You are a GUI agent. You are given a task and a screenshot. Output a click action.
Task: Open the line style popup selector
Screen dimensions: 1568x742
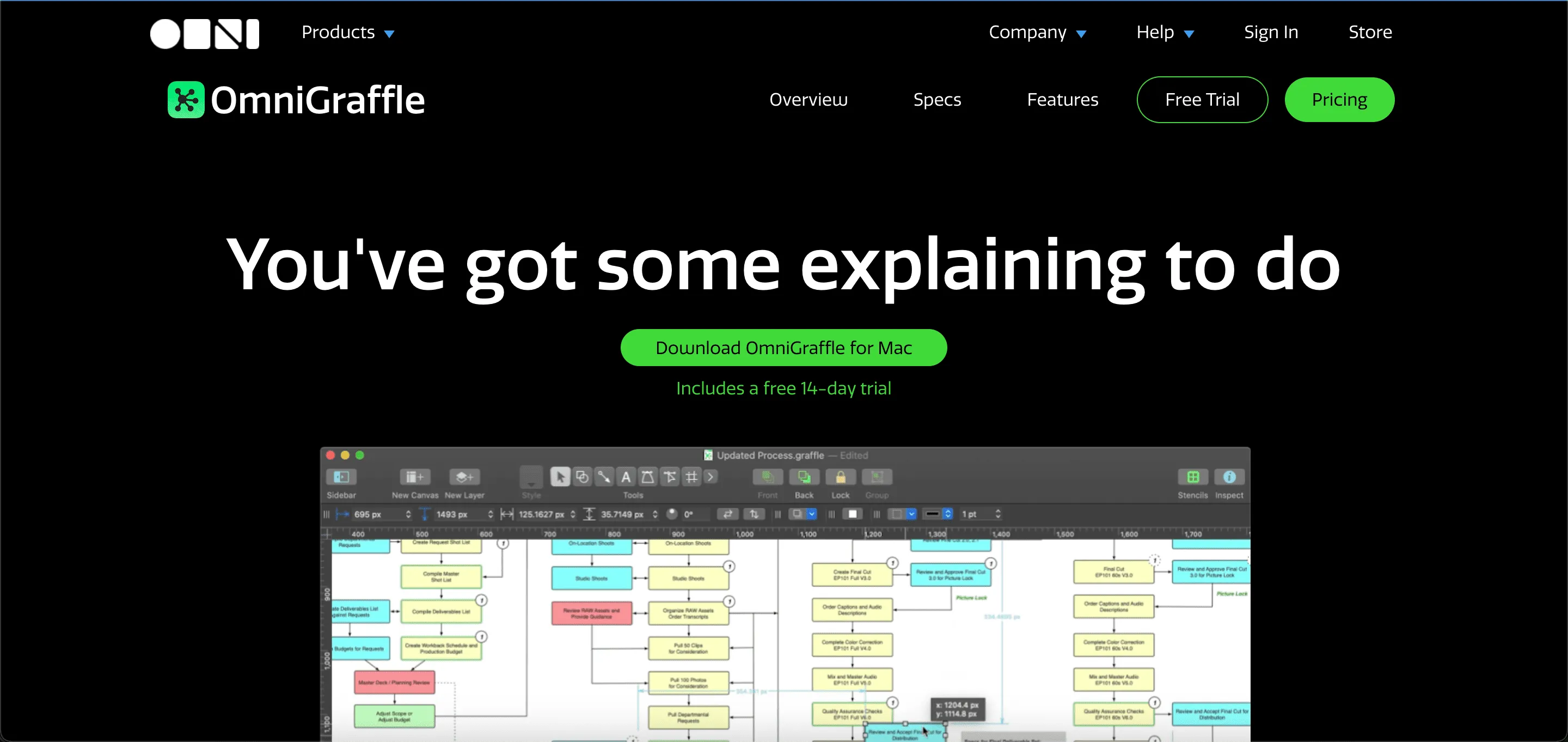coord(938,514)
